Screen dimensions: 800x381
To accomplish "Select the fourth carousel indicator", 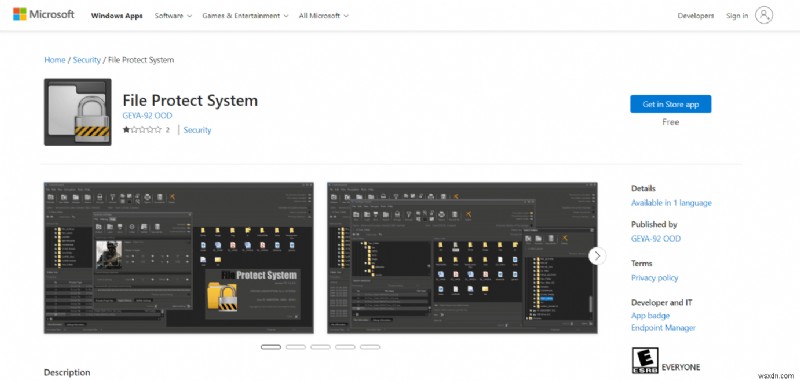I will click(345, 347).
